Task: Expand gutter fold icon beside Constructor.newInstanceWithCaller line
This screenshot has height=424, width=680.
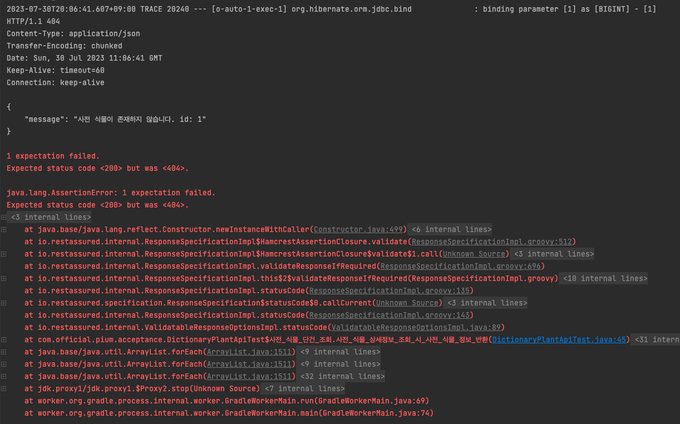Action: coord(4,229)
